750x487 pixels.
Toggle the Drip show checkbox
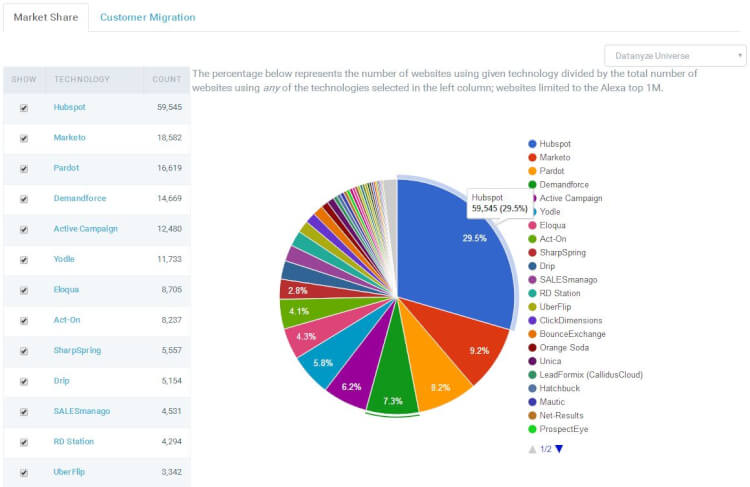(x=24, y=381)
